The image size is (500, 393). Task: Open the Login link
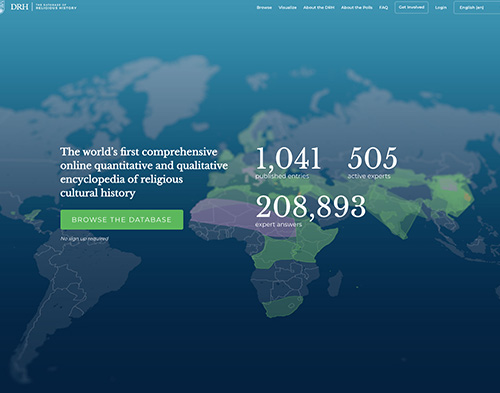[x=440, y=7]
